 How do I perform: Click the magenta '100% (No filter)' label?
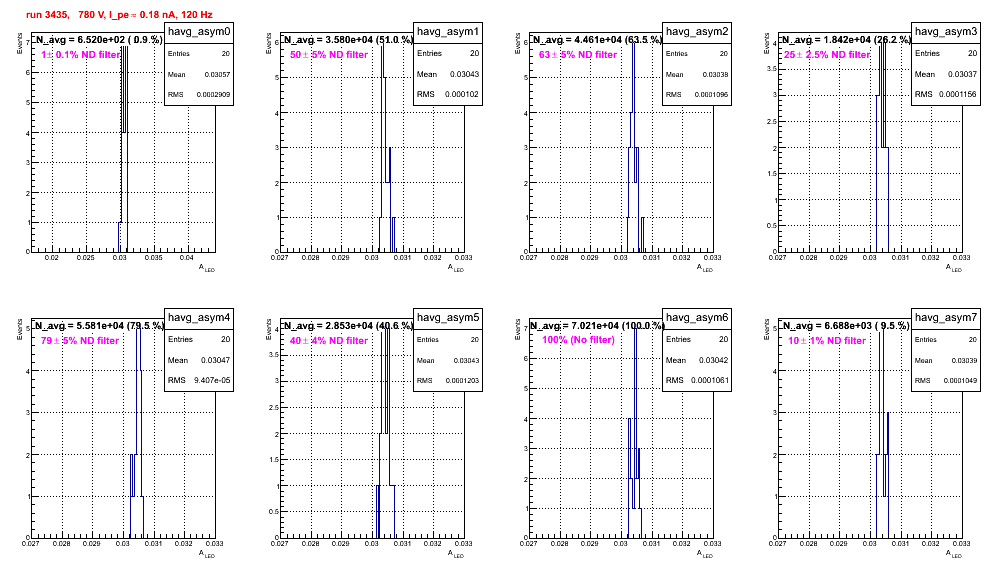(579, 340)
